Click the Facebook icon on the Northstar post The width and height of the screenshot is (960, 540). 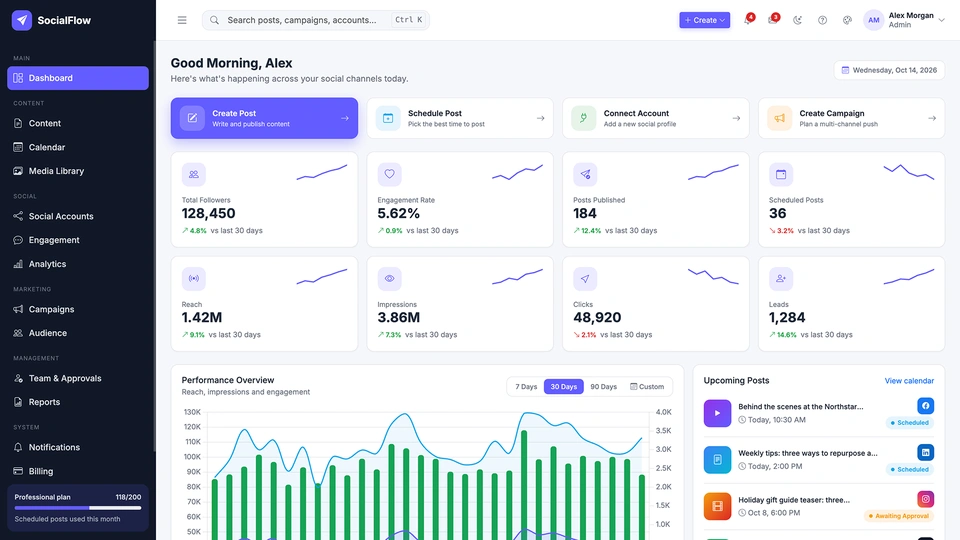(926, 406)
